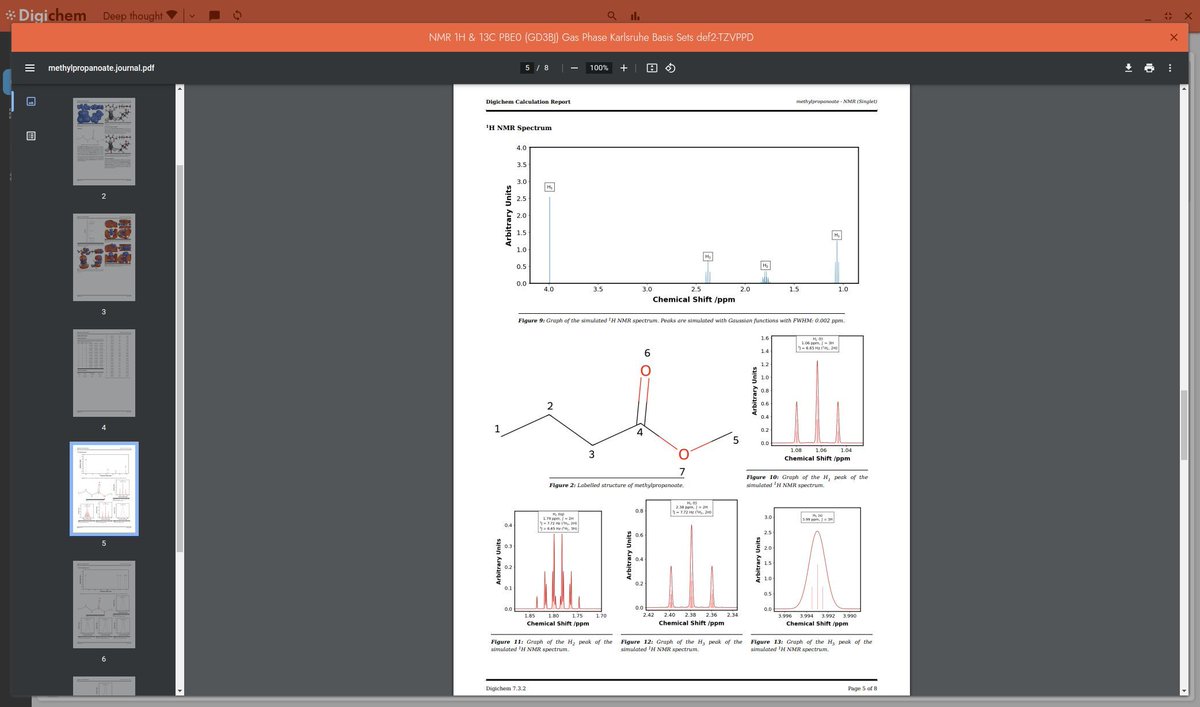Select page 4 thumbnail
This screenshot has height=707, width=1200.
(104, 373)
